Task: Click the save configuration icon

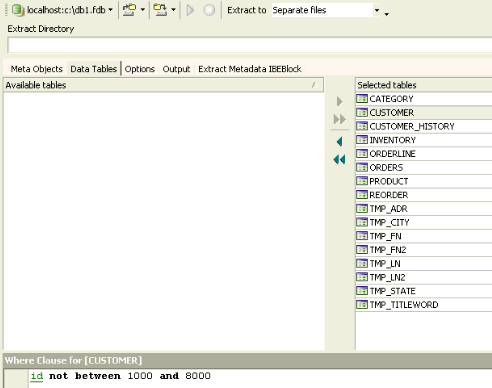Action: click(160, 10)
